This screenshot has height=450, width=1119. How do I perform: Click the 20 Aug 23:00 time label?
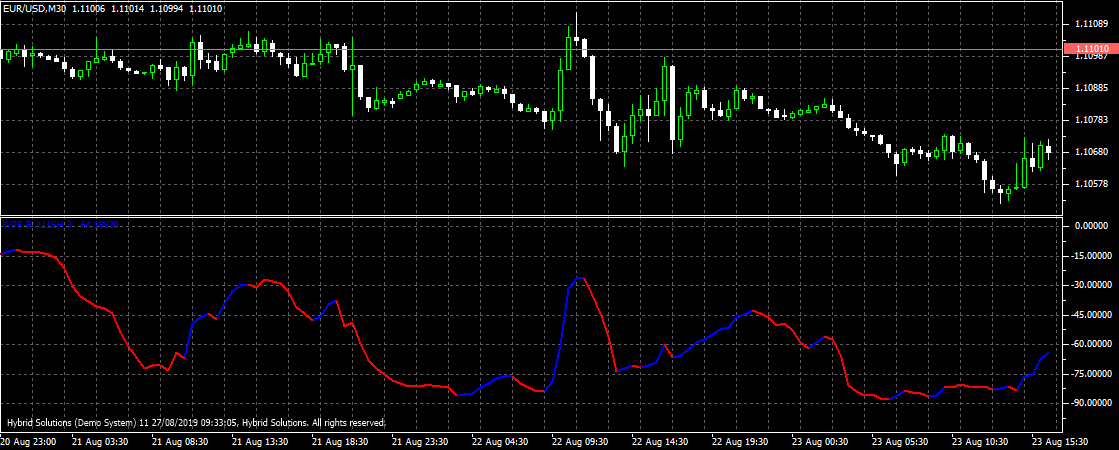click(x=29, y=441)
